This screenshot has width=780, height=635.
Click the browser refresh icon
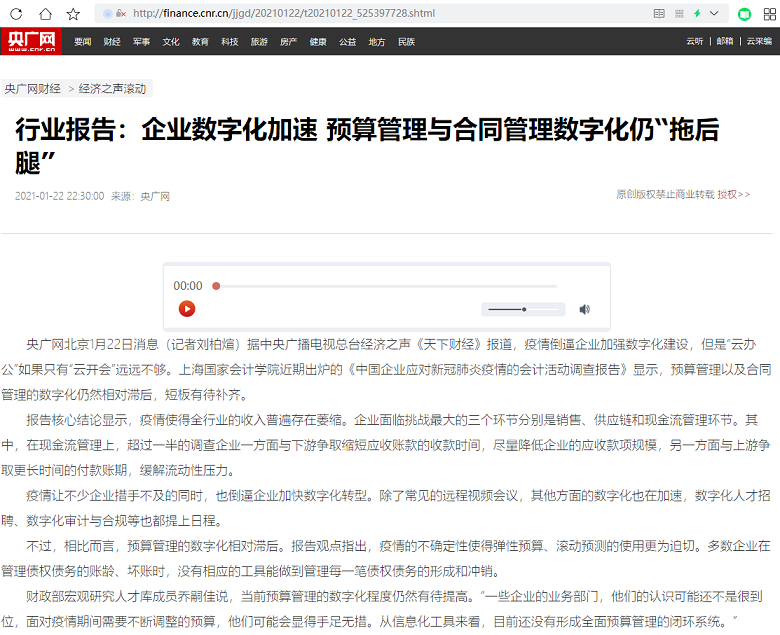tap(16, 14)
